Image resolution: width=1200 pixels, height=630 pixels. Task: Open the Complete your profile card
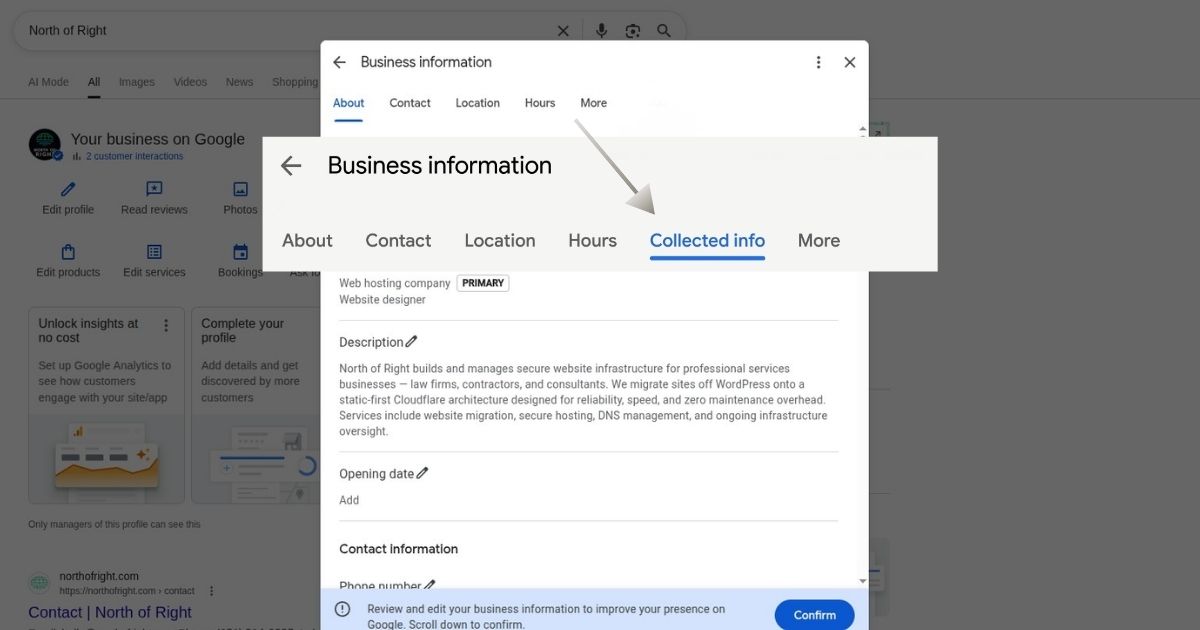click(255, 405)
